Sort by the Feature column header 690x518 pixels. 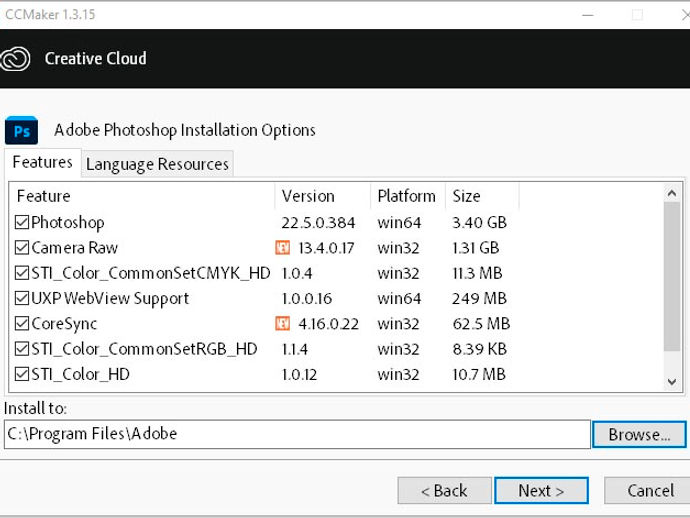[x=142, y=196]
